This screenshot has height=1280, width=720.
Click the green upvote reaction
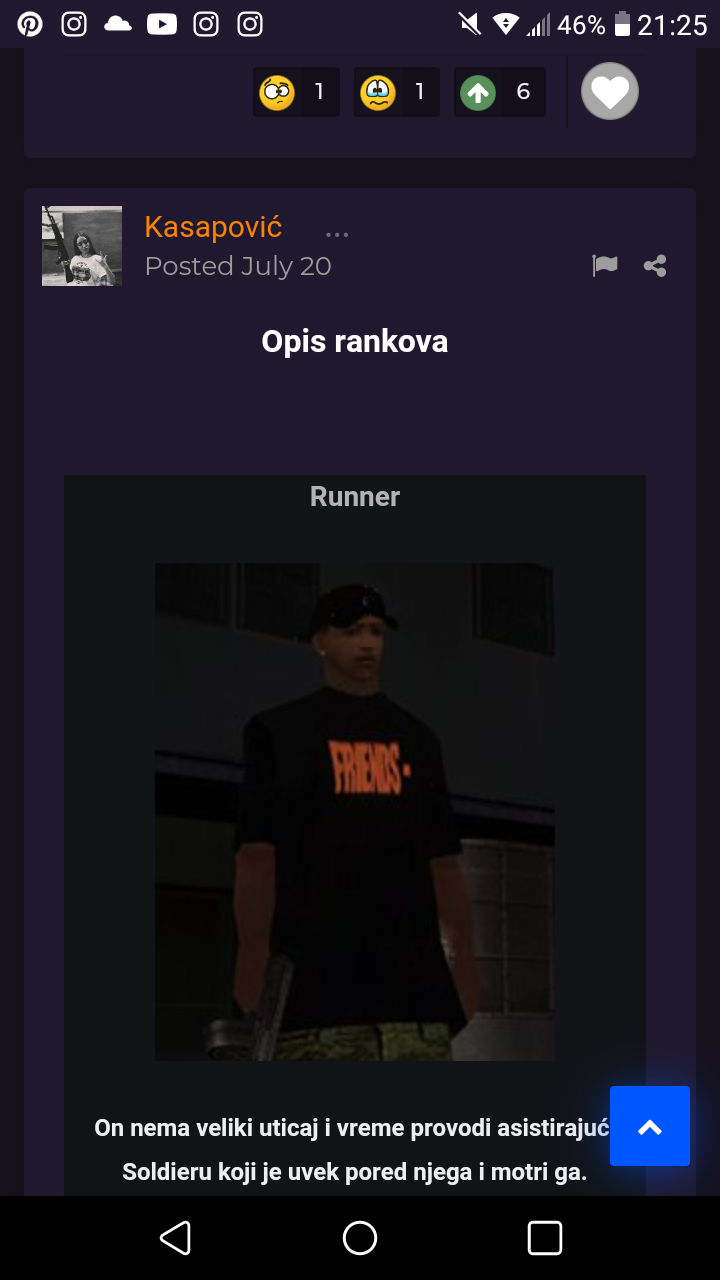[x=499, y=92]
